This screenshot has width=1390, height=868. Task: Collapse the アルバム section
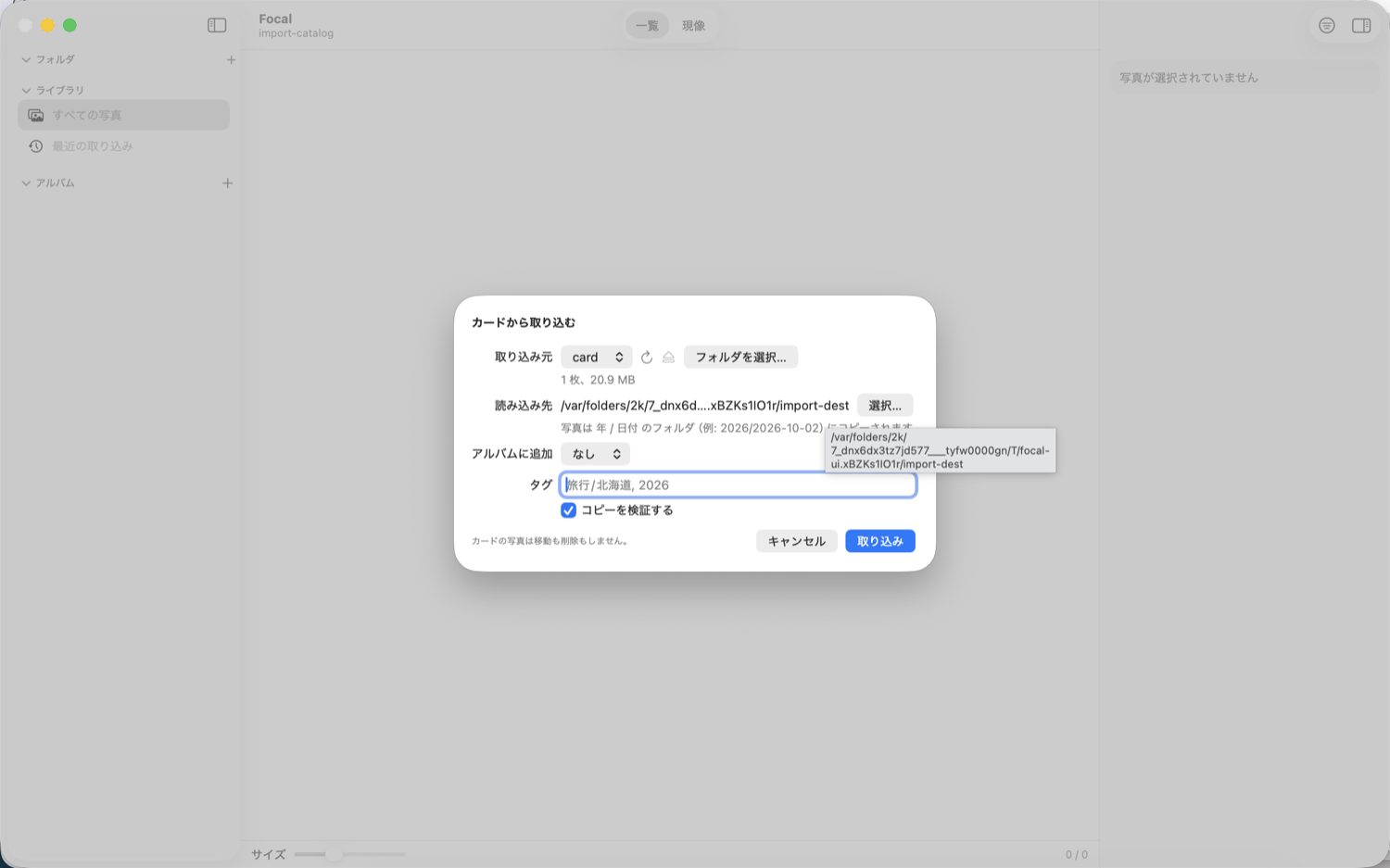(x=26, y=183)
